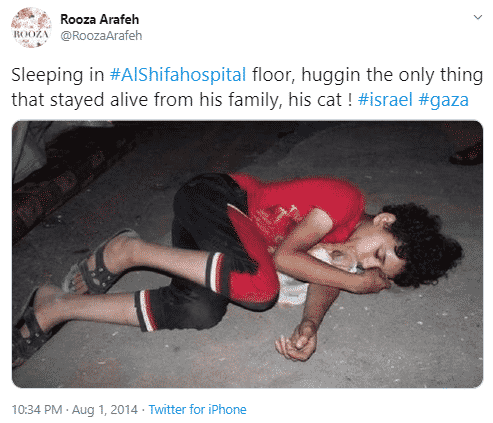Image resolution: width=493 pixels, height=423 pixels.
Task: Open Rooza Arafeh display name profile link
Action: click(x=99, y=19)
